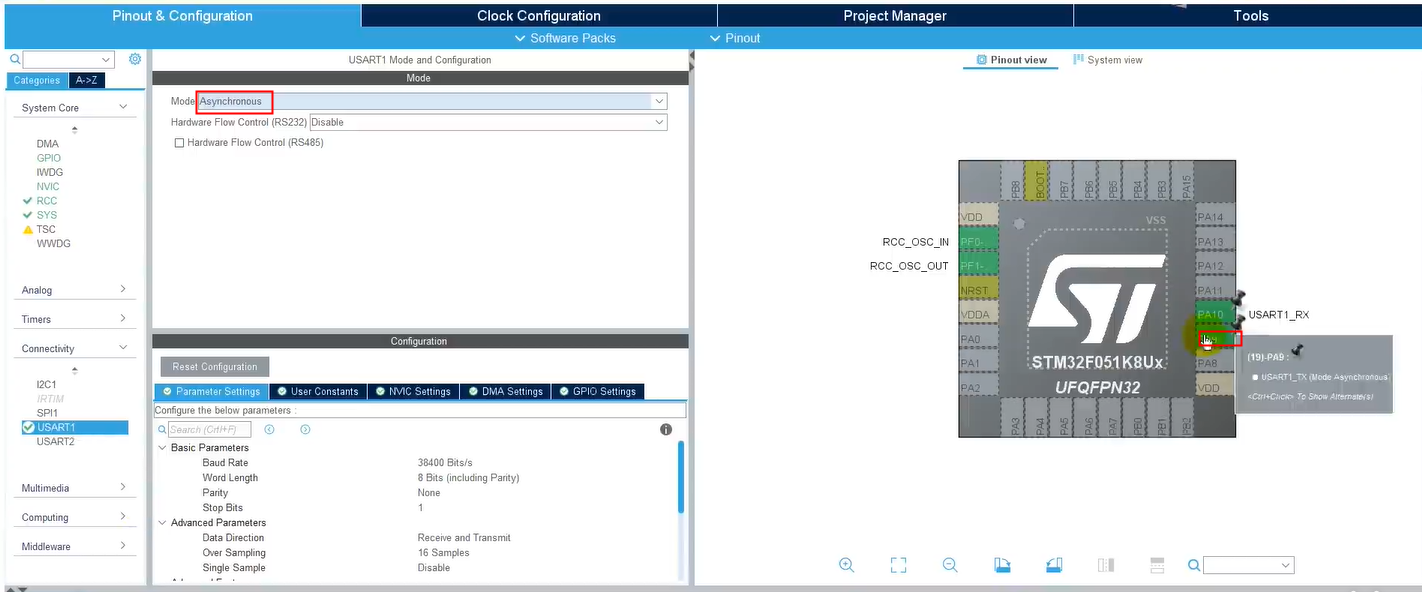The width and height of the screenshot is (1422, 592).
Task: Switch category list to A->Z
Action: coord(87,80)
